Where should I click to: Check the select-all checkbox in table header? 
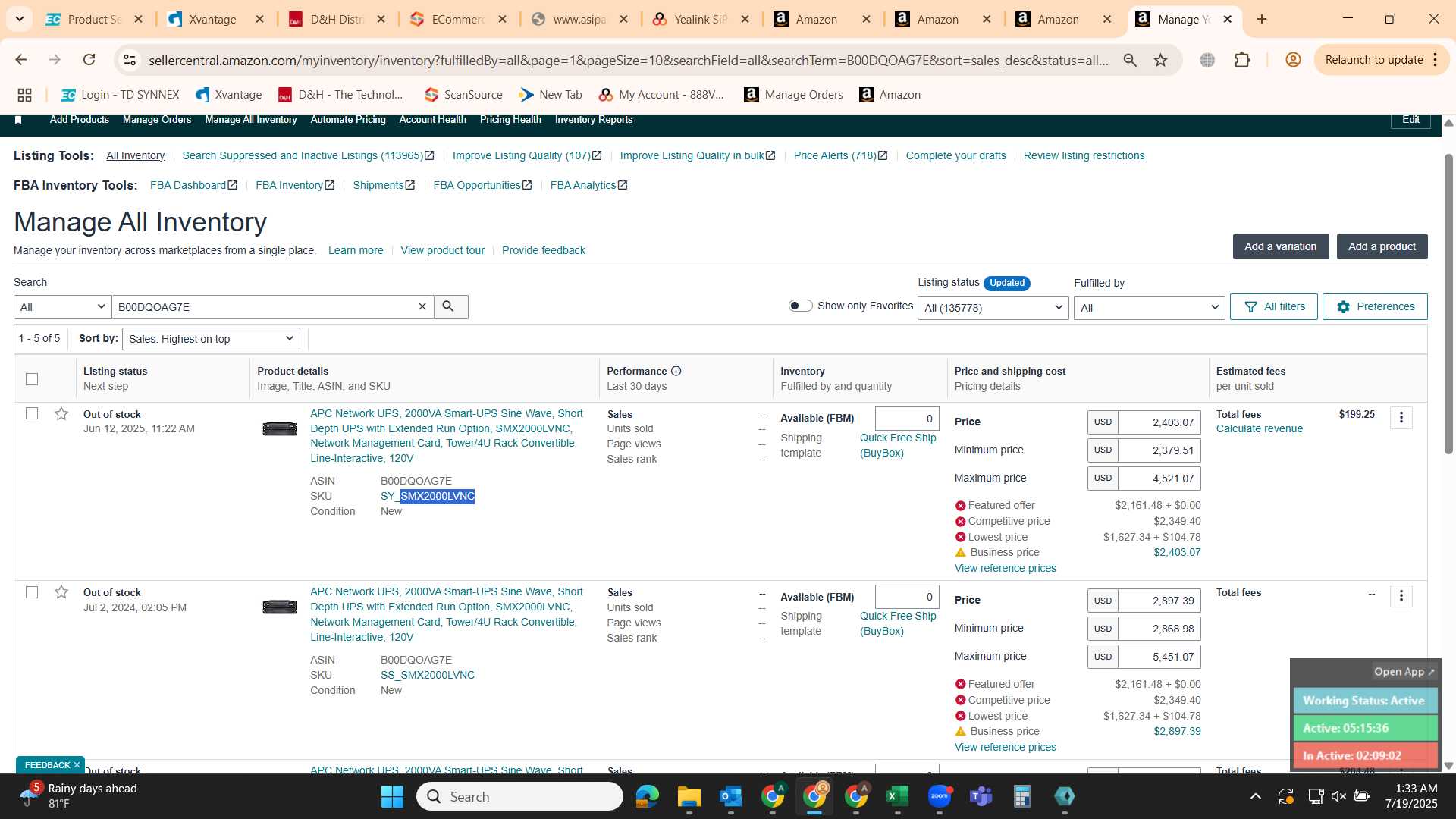tap(32, 379)
